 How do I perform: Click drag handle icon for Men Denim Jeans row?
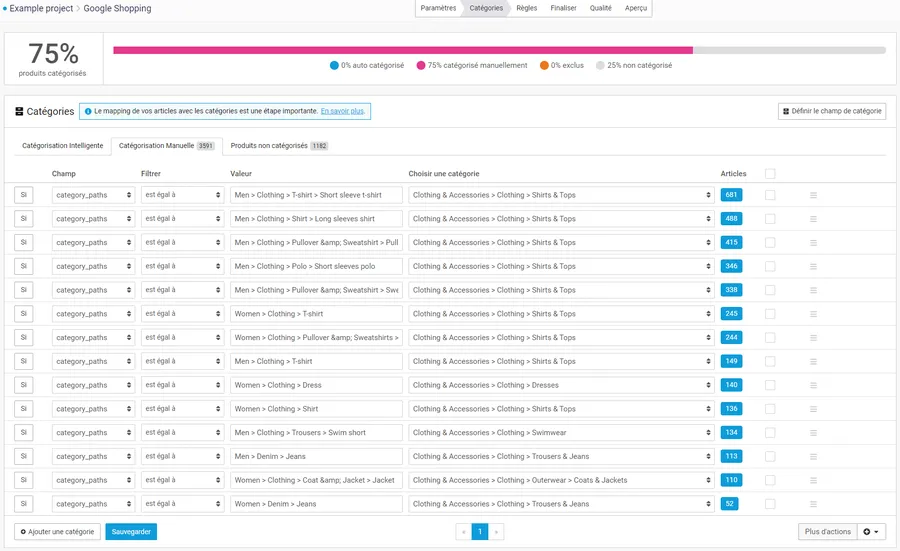pyautogui.click(x=813, y=456)
